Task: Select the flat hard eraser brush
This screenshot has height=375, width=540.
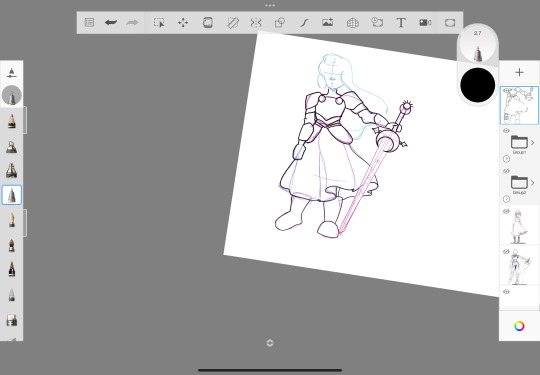Action: pyautogui.click(x=12, y=320)
